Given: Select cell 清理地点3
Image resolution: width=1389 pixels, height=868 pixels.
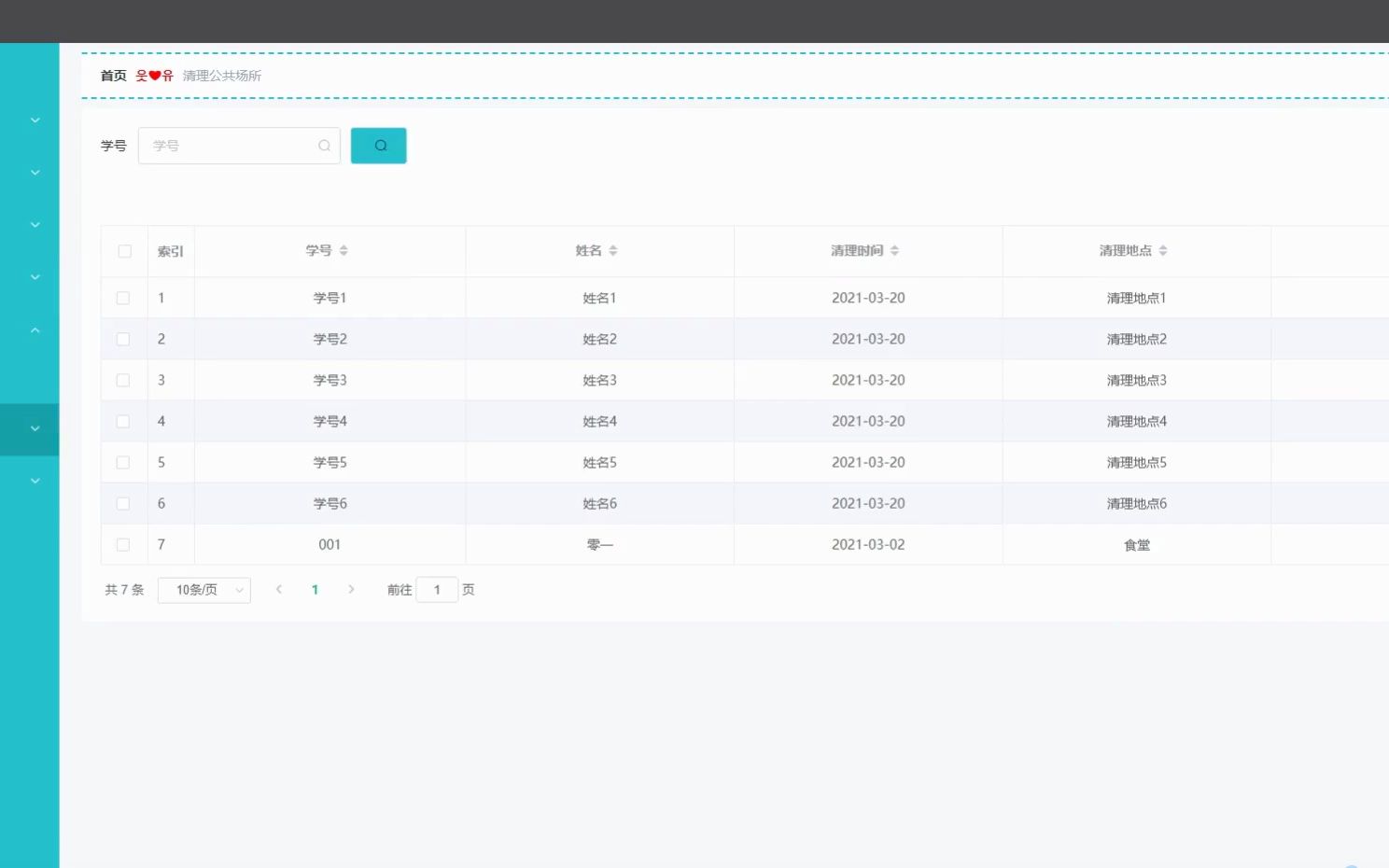Looking at the screenshot, I should tap(1137, 380).
